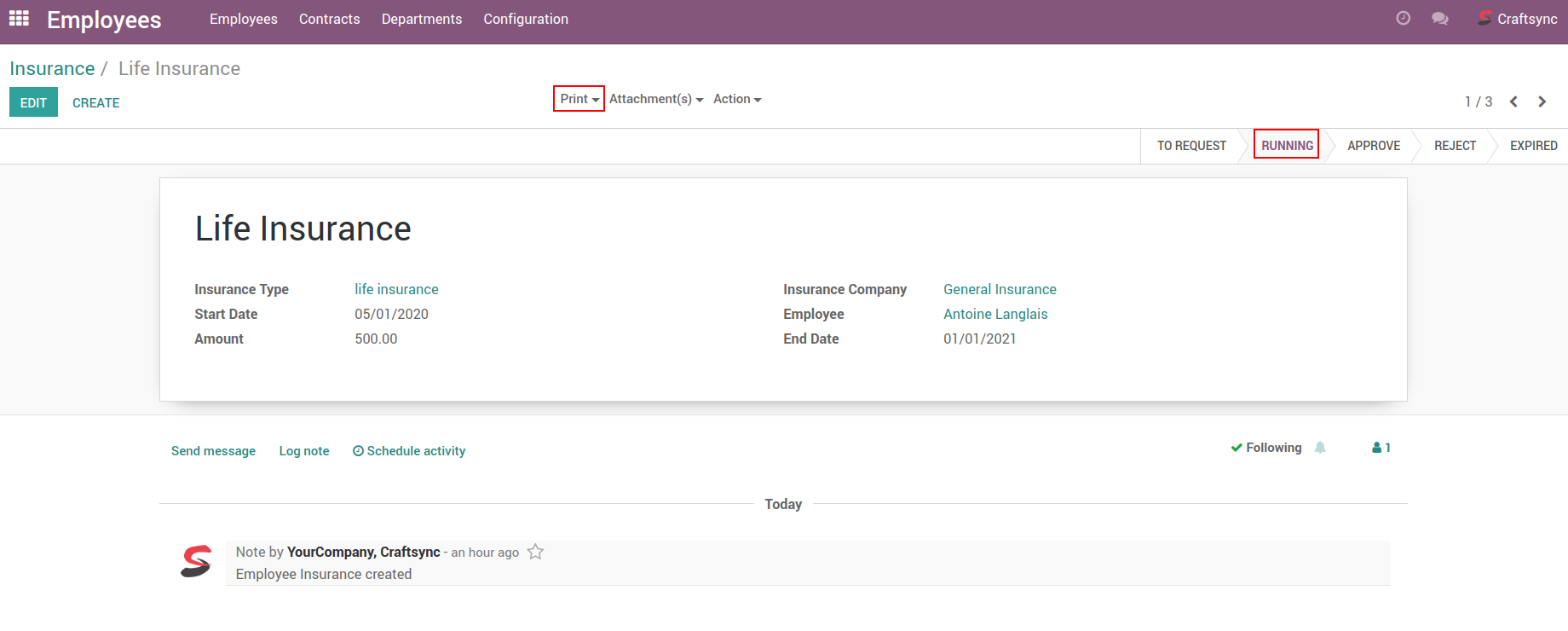Toggle the Following subscription status

tap(1266, 448)
